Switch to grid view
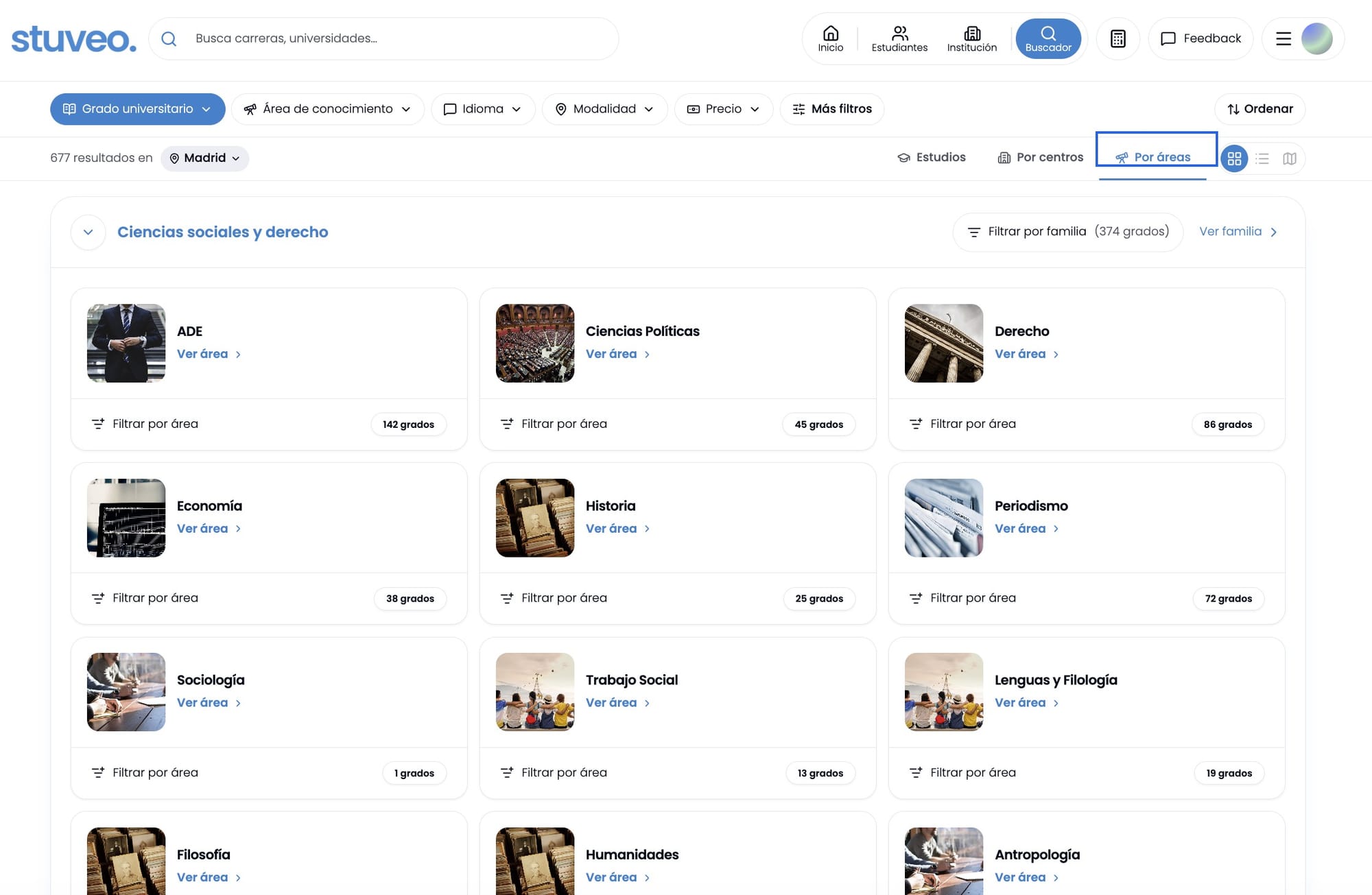 1234,158
